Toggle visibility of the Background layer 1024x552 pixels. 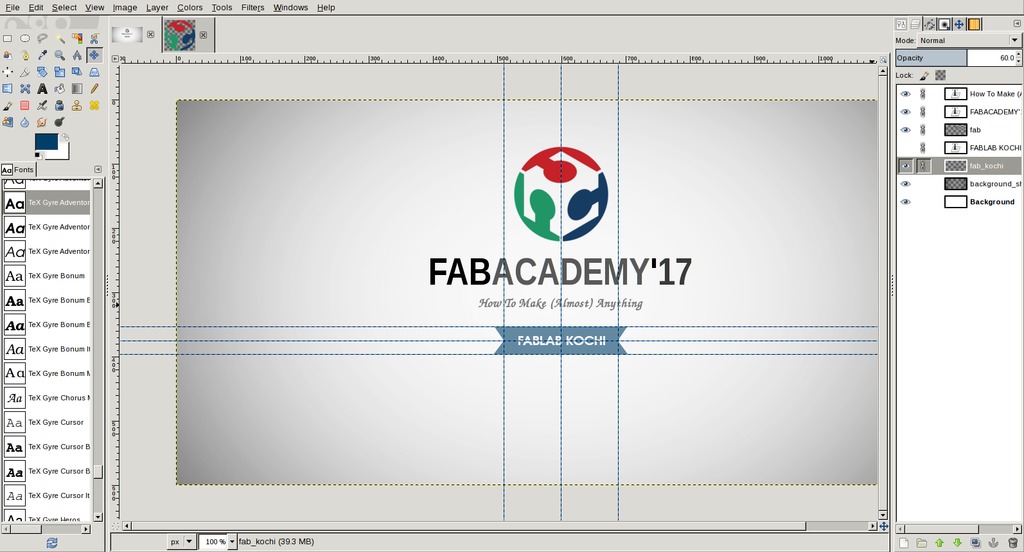point(905,202)
